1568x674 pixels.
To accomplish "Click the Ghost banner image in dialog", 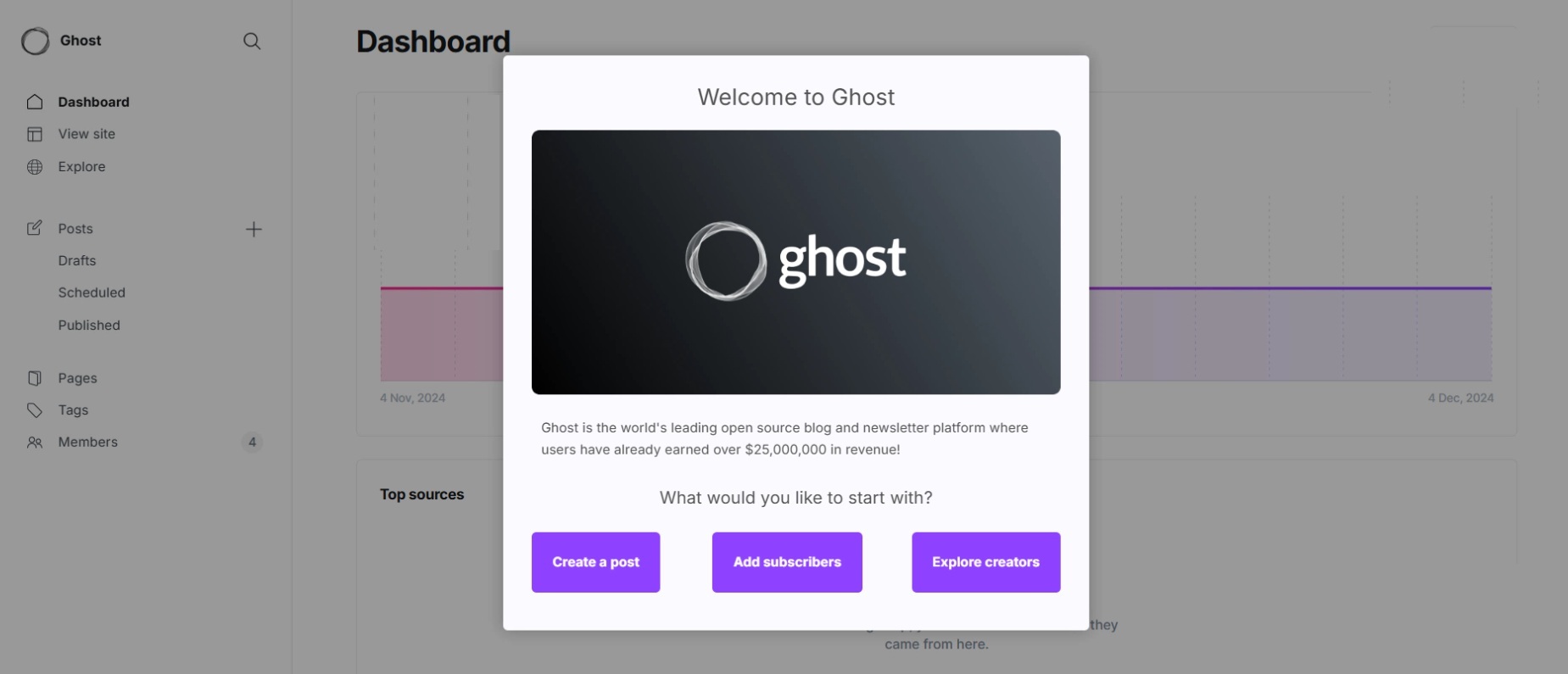I will (795, 262).
